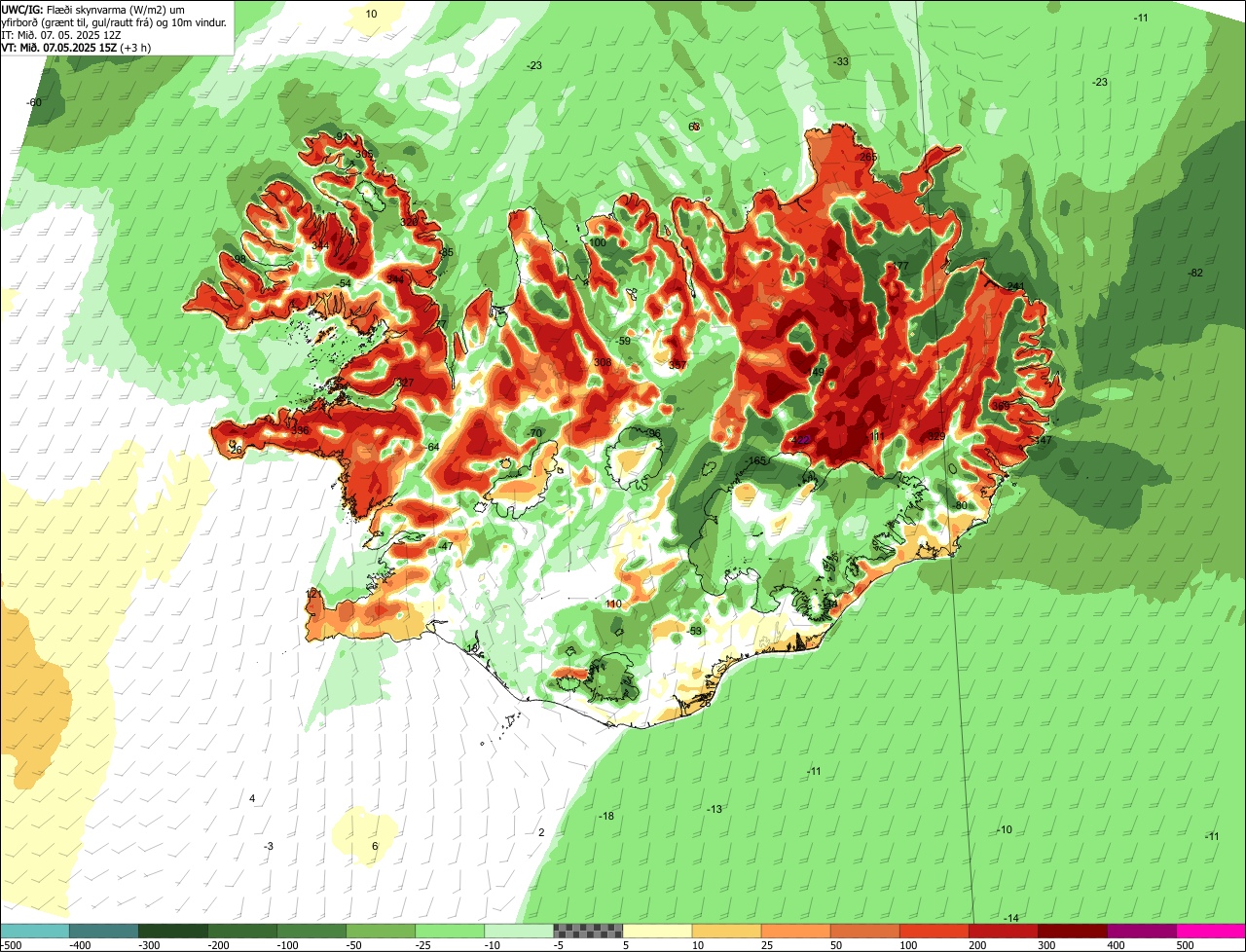The image size is (1246, 952).
Task: Click the '305' value in the Westfjords
Action: point(364,154)
